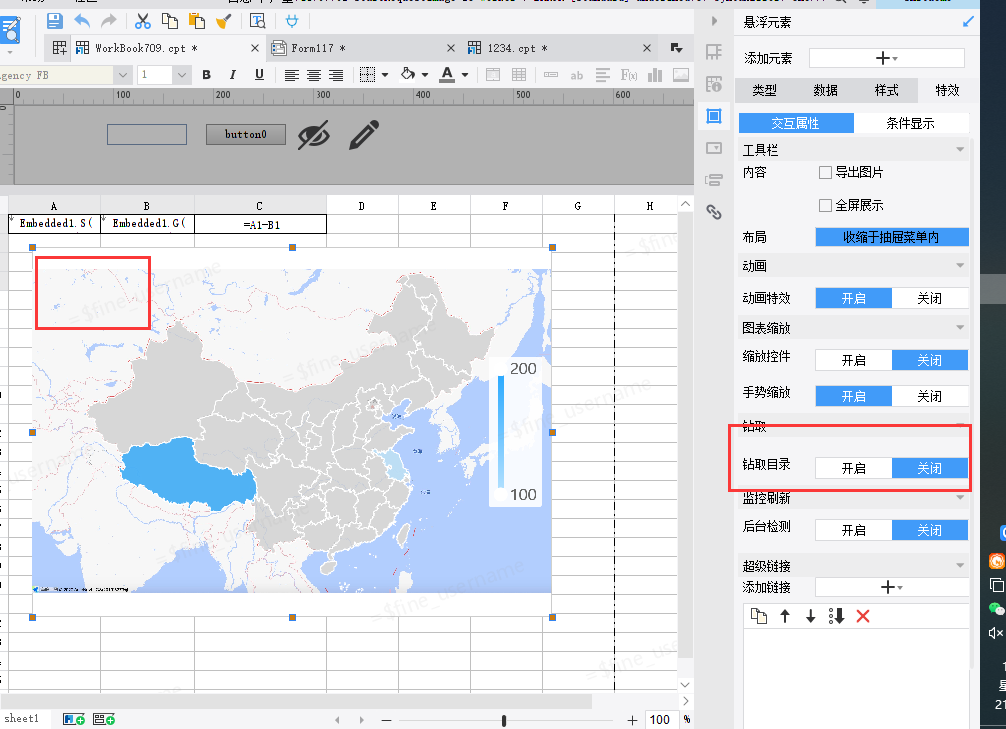Image resolution: width=1006 pixels, height=729 pixels.
Task: Collapse the 动画 section
Action: tap(960, 266)
